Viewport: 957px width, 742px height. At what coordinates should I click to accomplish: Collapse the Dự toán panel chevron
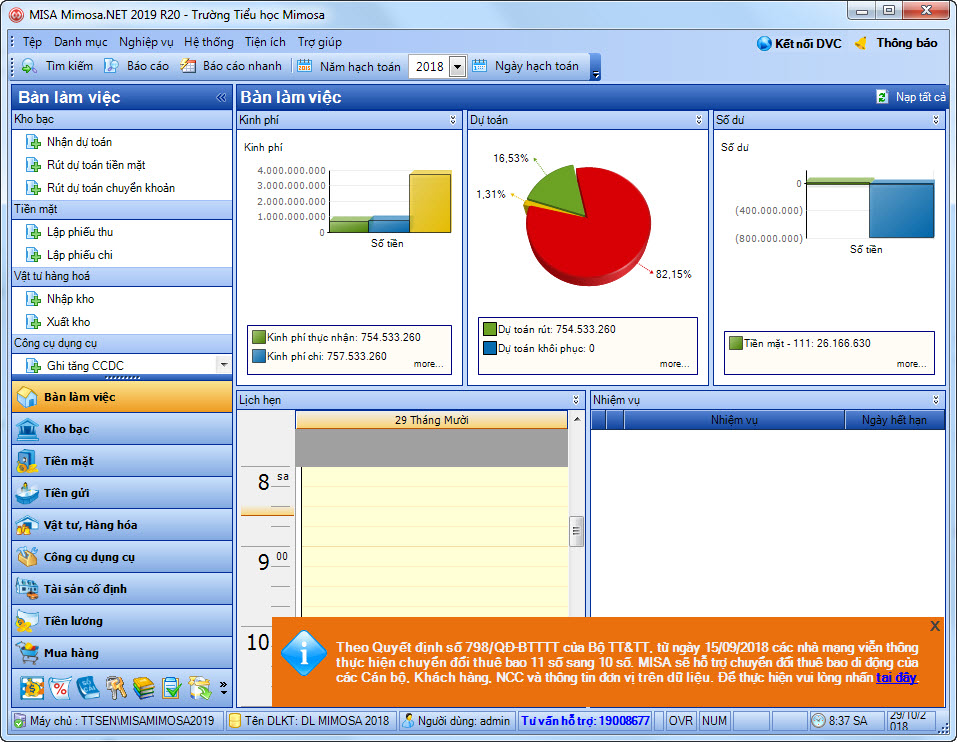pos(699,120)
